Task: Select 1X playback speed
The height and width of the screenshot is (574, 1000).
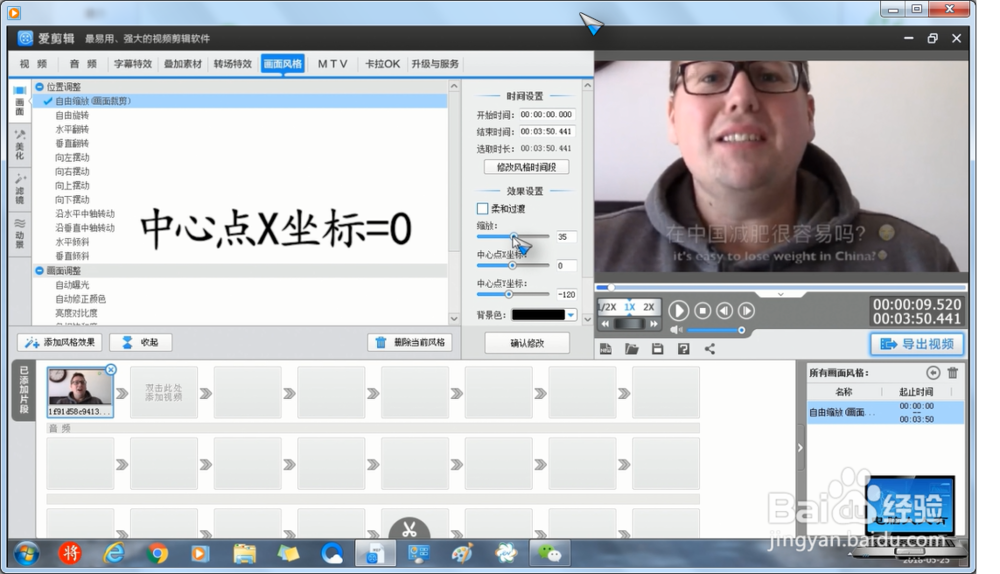Action: point(629,307)
